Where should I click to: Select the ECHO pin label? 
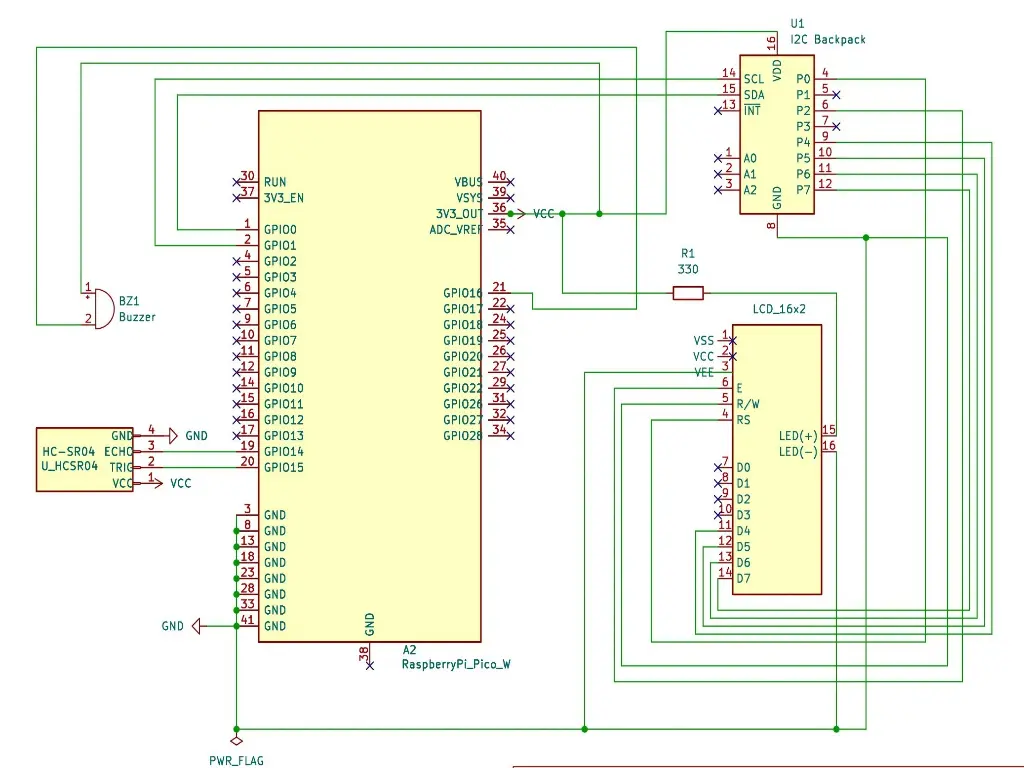click(x=118, y=452)
